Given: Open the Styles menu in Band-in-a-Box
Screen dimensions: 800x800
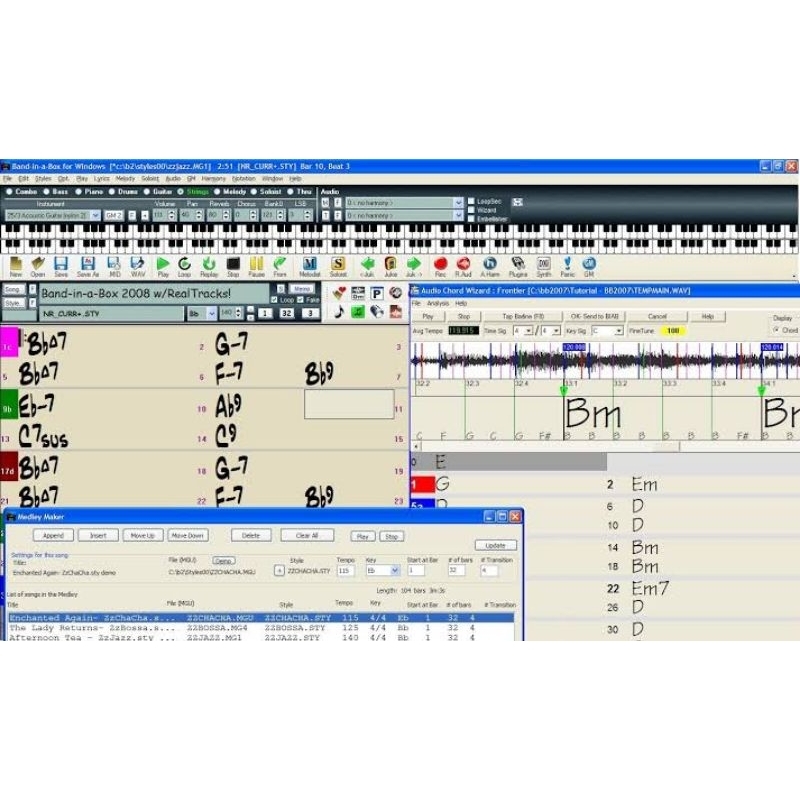Looking at the screenshot, I should point(43,179).
